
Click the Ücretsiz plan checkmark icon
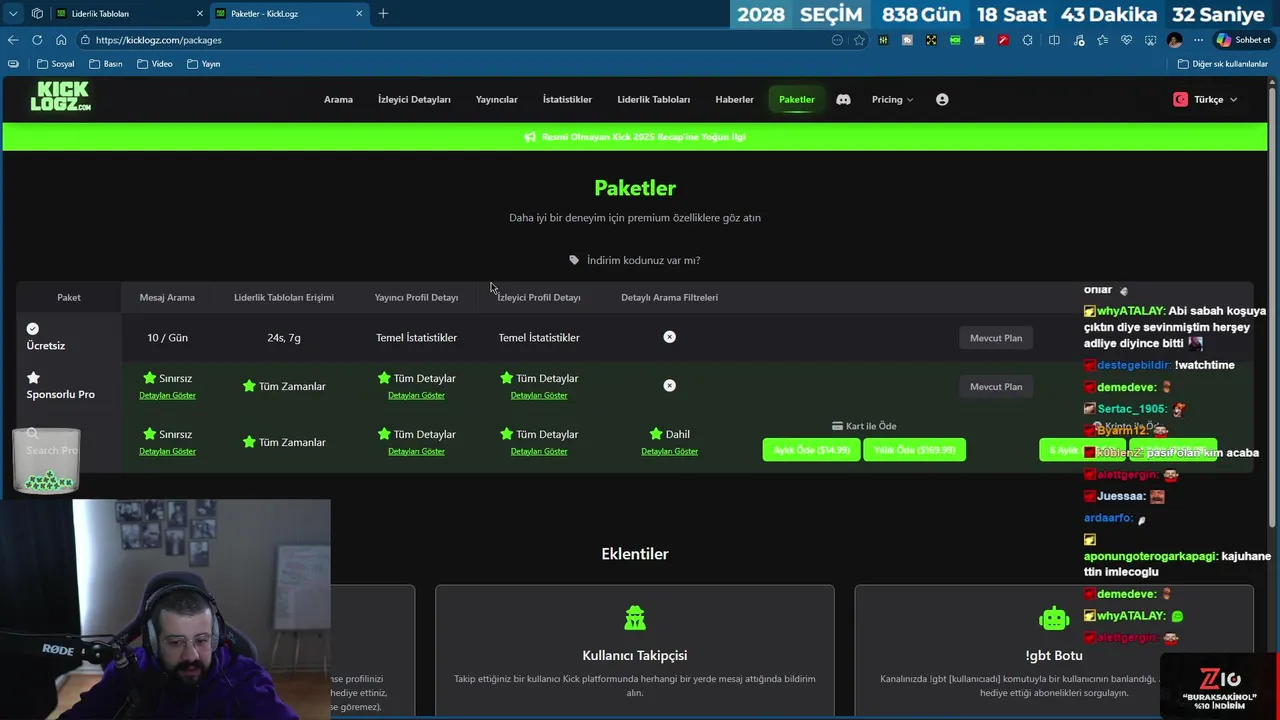[33, 328]
